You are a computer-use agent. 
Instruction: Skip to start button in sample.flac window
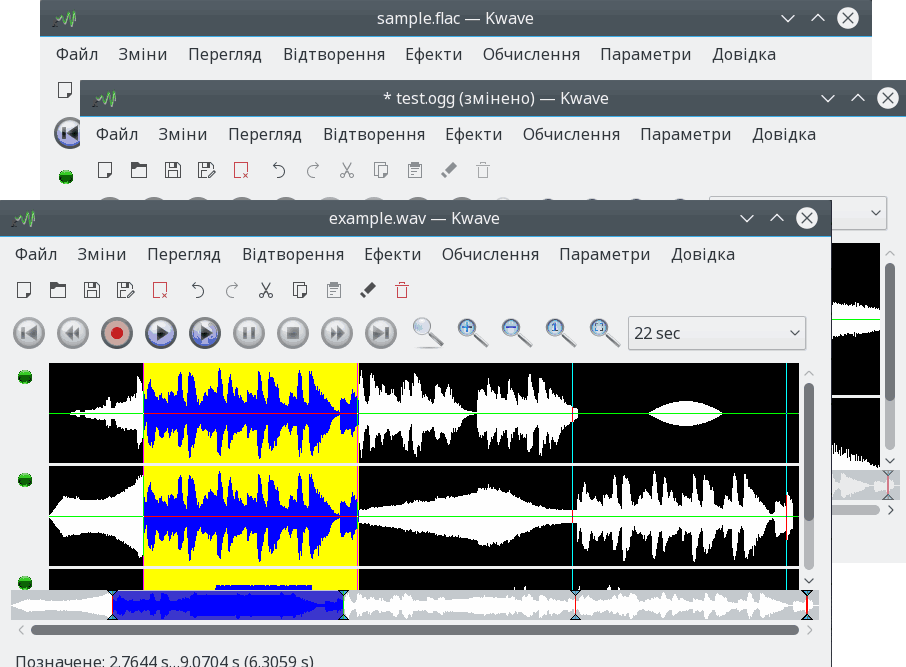click(x=68, y=133)
